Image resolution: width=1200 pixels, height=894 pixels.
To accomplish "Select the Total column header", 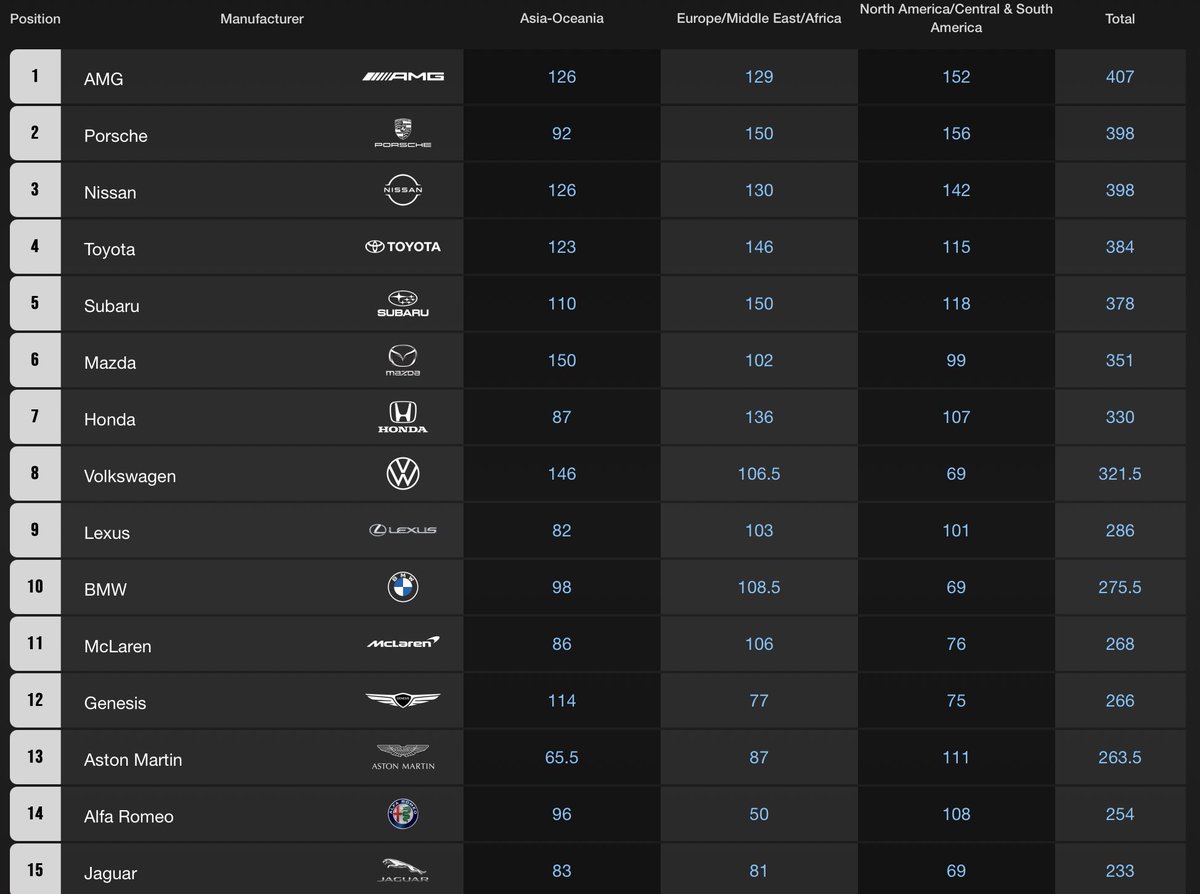I will (1120, 19).
